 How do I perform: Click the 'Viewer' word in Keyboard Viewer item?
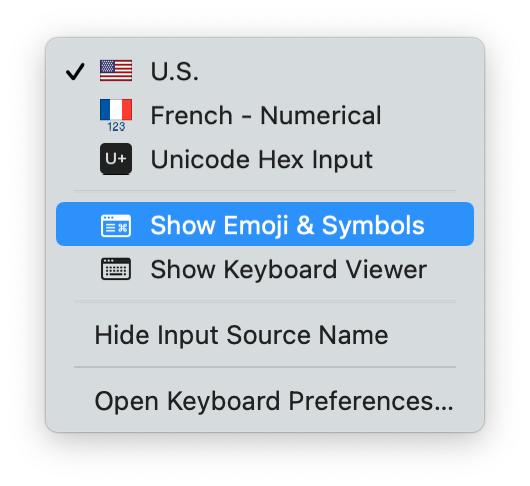click(x=386, y=269)
